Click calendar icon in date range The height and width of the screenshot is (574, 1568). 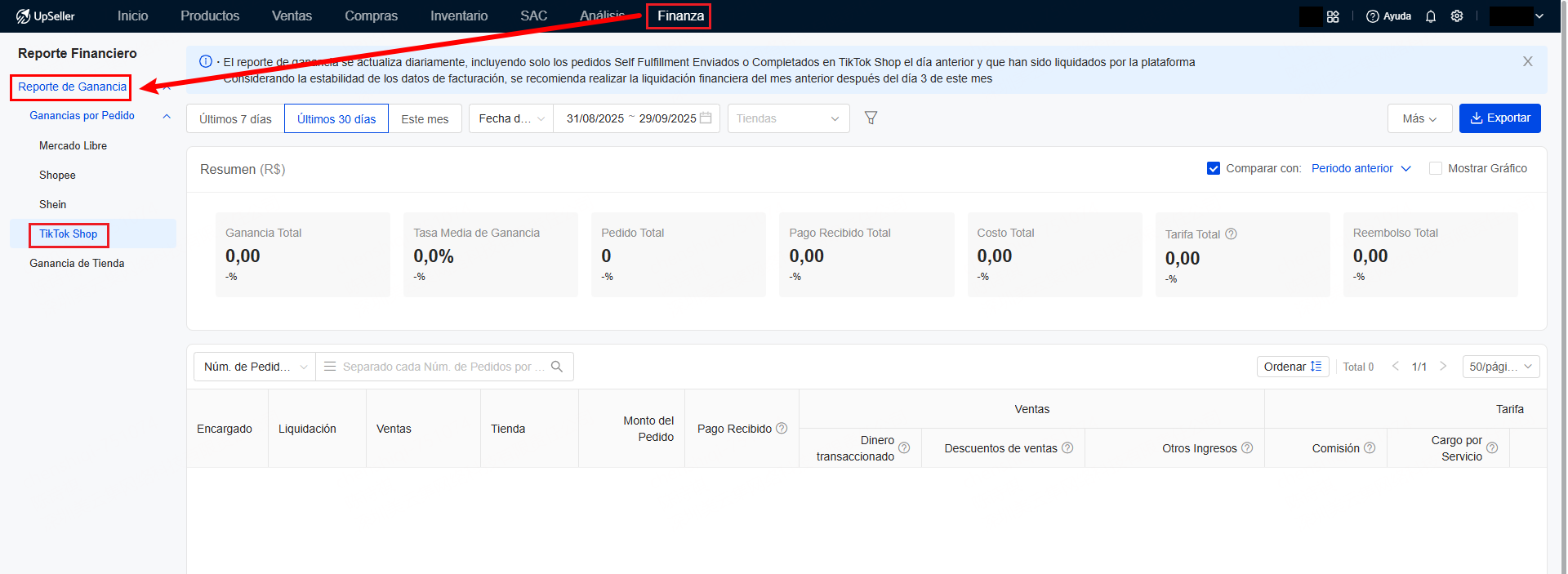coord(706,118)
